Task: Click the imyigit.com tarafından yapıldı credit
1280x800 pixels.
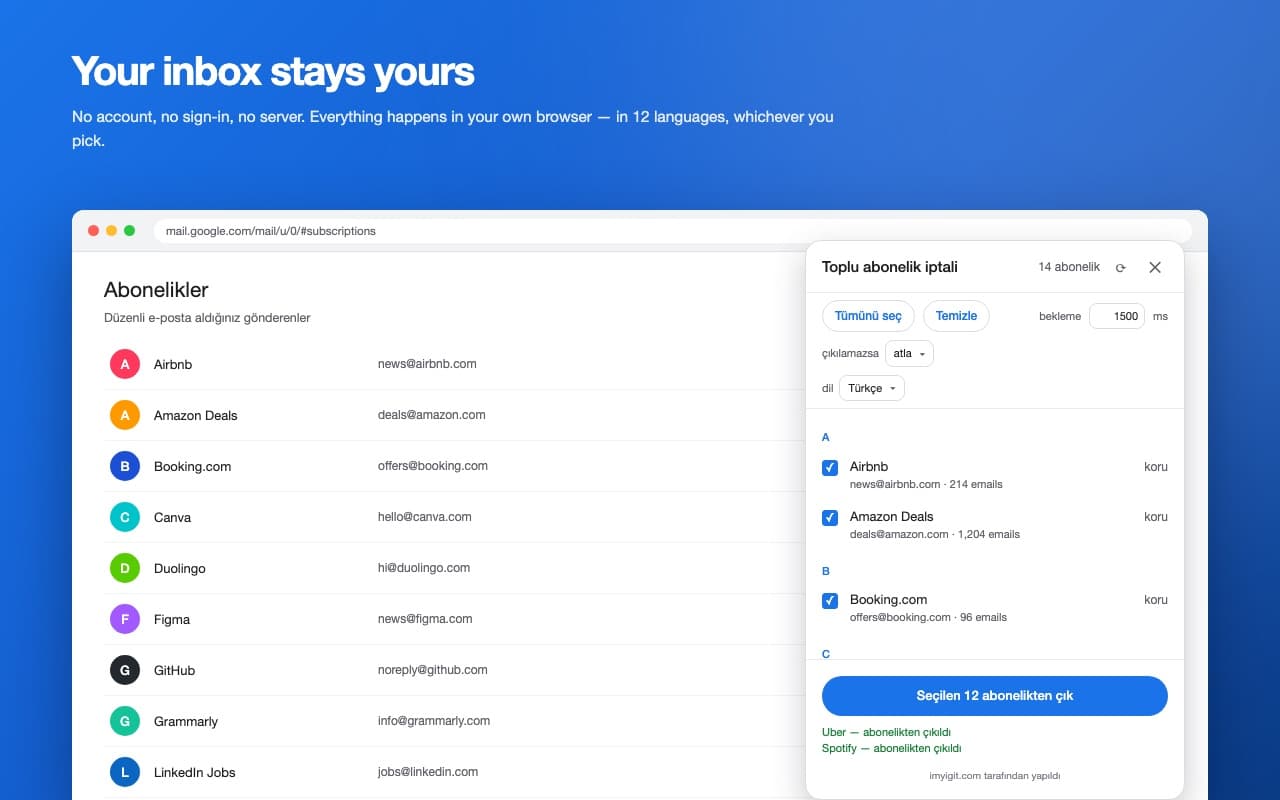Action: (995, 775)
